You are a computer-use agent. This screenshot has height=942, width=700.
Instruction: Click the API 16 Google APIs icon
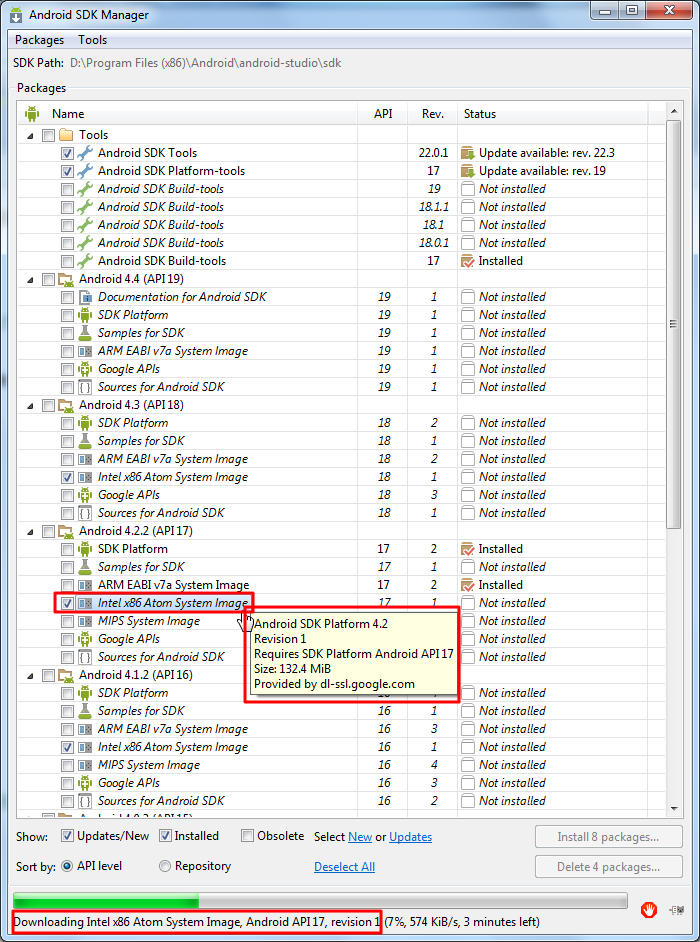coord(85,783)
